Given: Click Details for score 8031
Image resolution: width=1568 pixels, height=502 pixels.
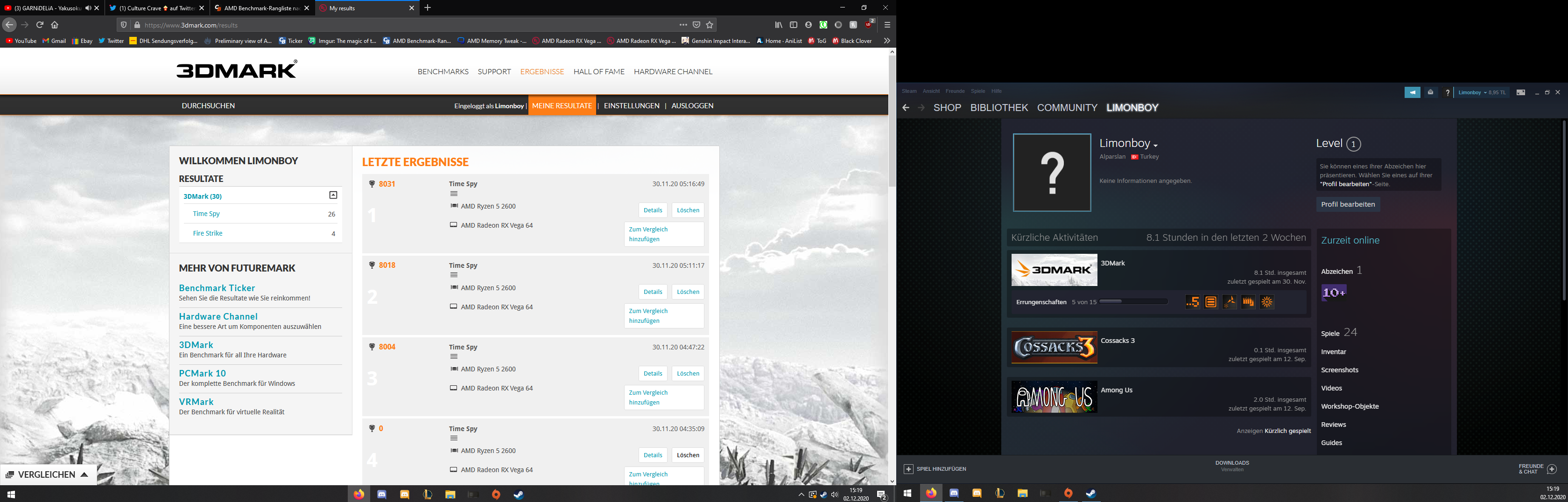Looking at the screenshot, I should point(653,210).
